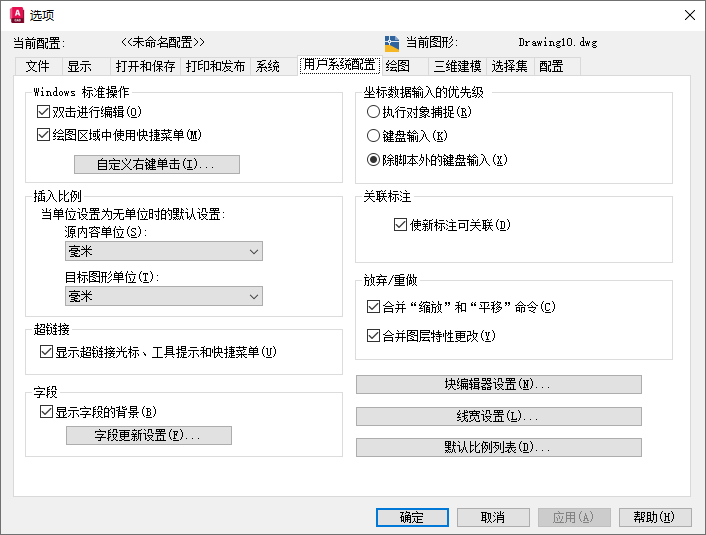
Task: Click the AutoCAD logo icon in title bar
Action: click(17, 15)
